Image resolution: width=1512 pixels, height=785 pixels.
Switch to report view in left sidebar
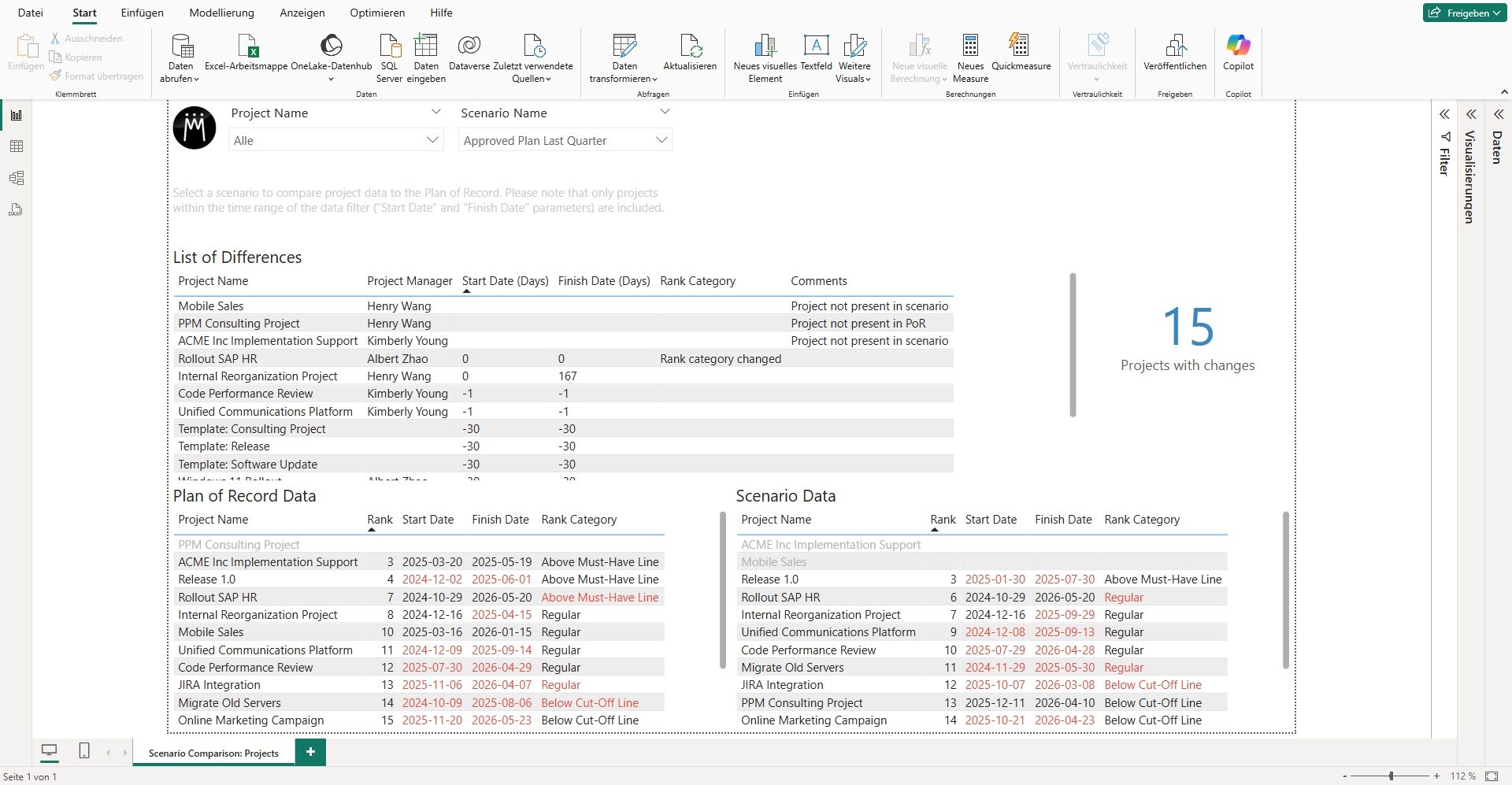click(x=16, y=115)
